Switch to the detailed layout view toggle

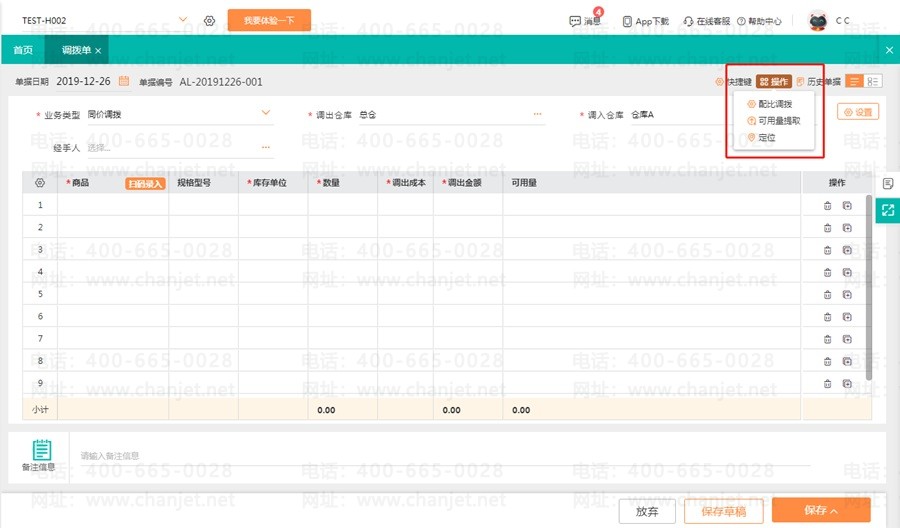pyautogui.click(x=873, y=81)
